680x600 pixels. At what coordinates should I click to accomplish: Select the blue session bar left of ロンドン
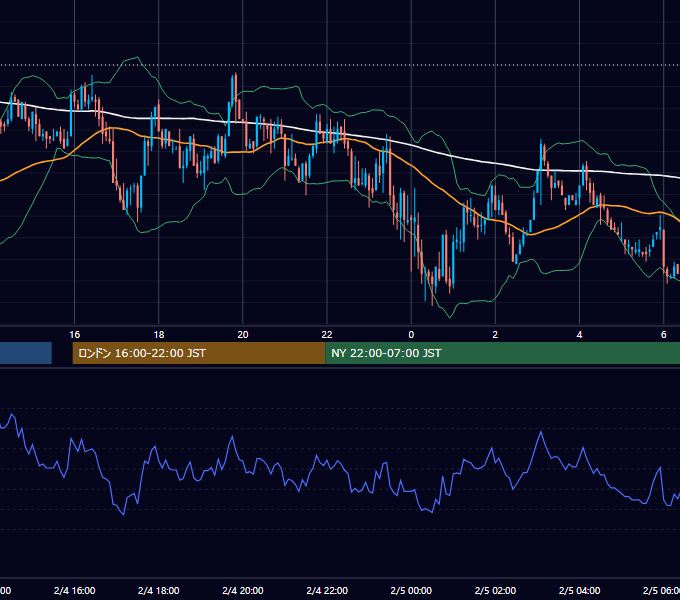[x=26, y=353]
